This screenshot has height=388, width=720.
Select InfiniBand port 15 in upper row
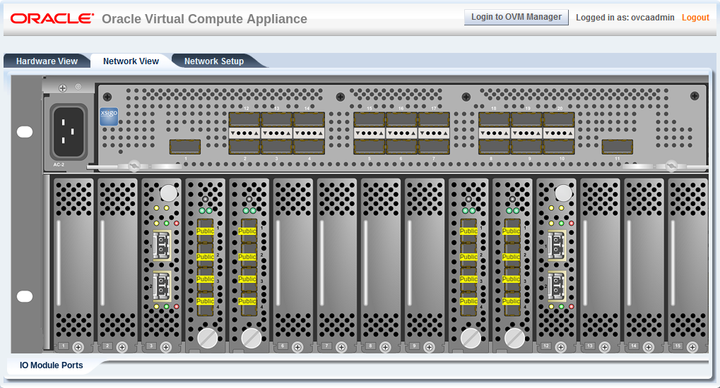click(x=370, y=119)
